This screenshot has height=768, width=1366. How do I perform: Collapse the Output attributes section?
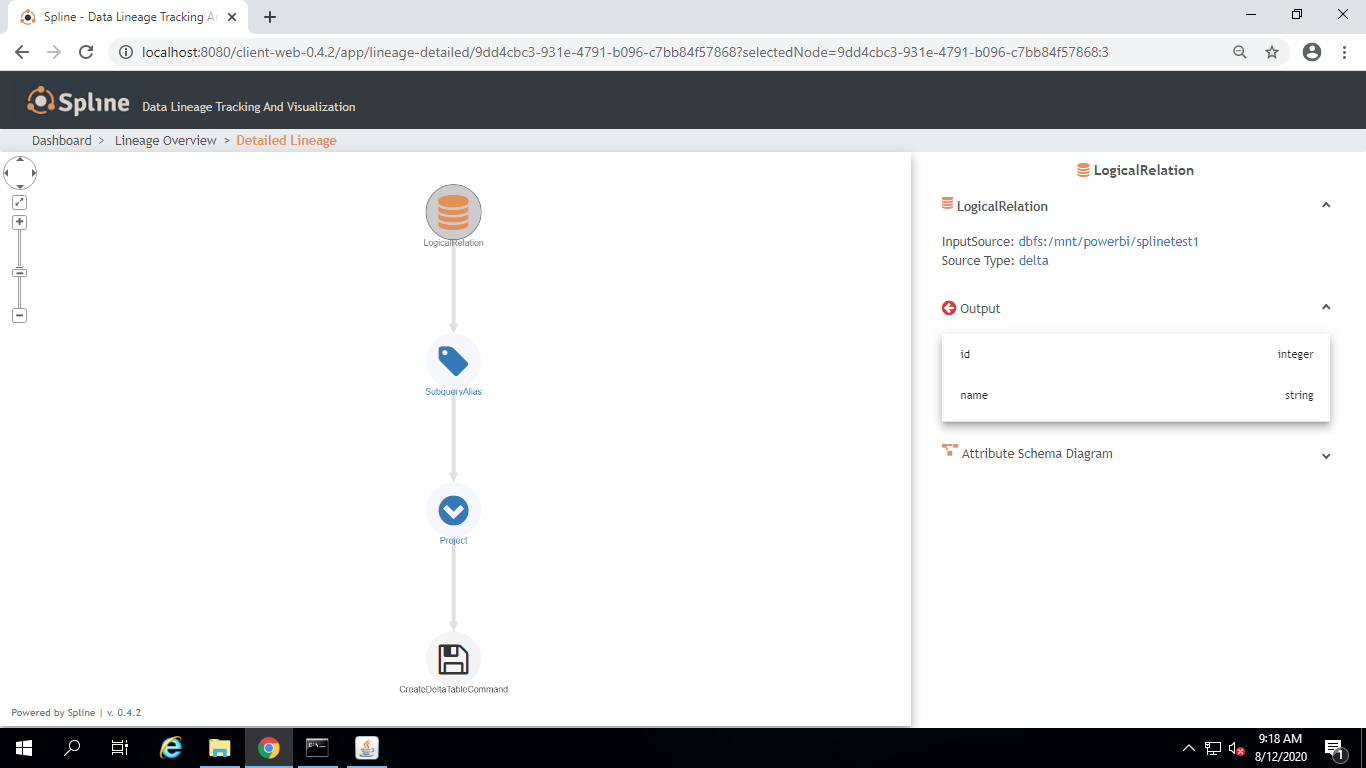(x=1326, y=307)
